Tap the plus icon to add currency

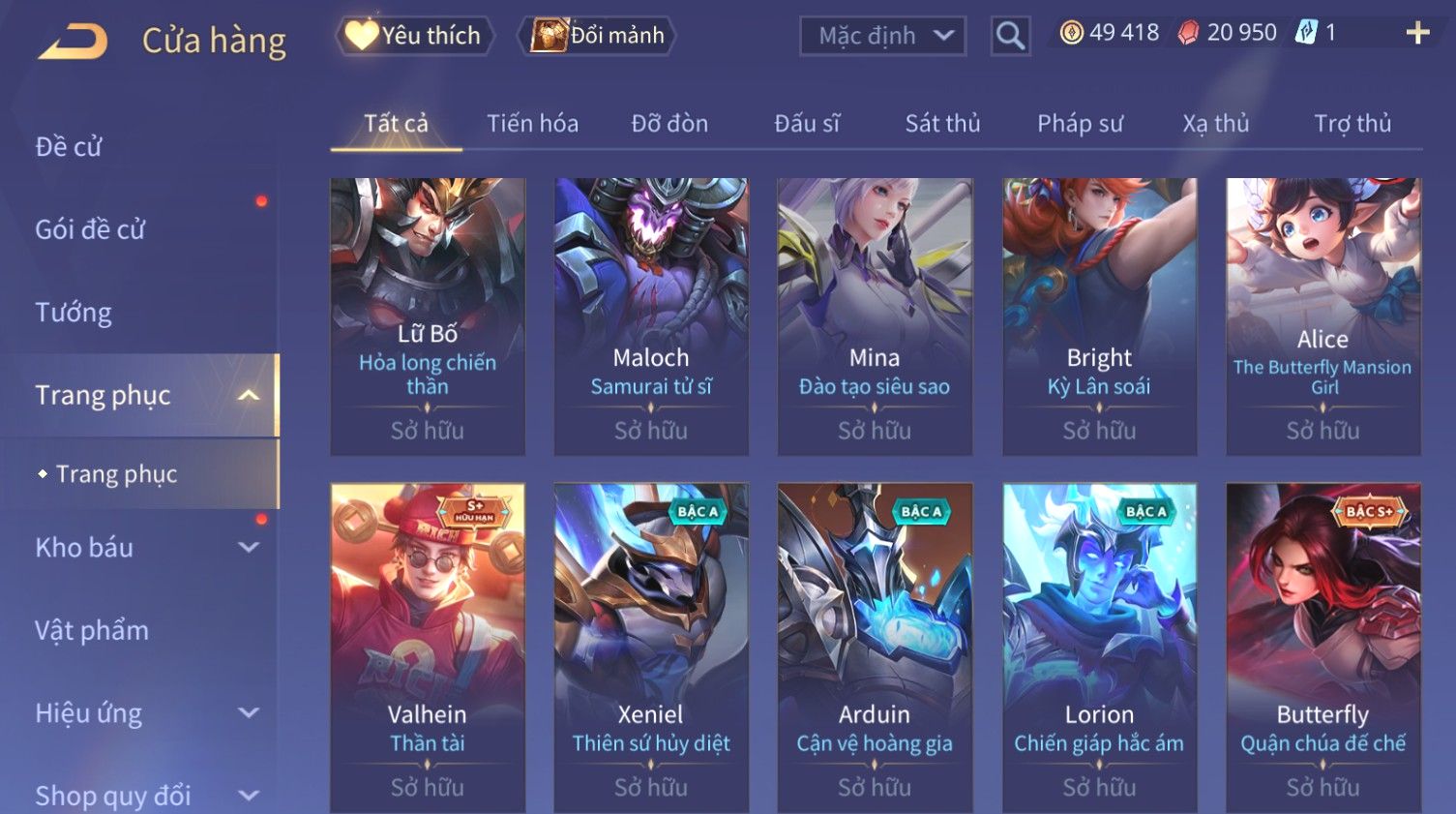point(1417,33)
